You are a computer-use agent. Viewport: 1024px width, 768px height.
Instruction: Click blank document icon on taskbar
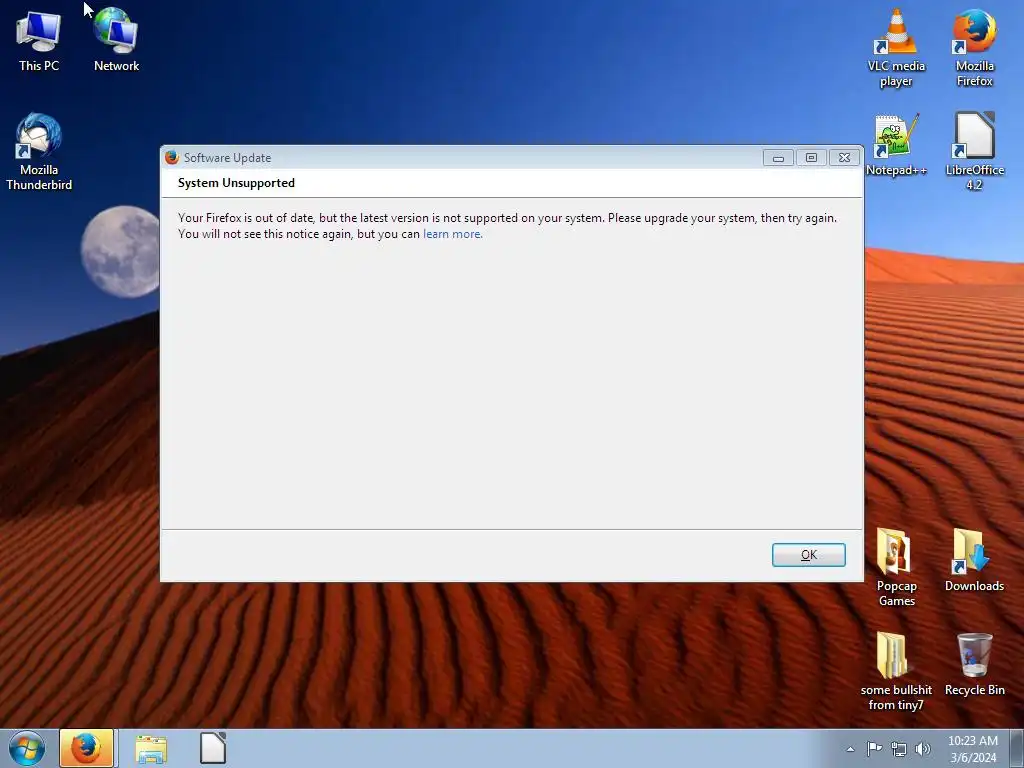click(213, 748)
